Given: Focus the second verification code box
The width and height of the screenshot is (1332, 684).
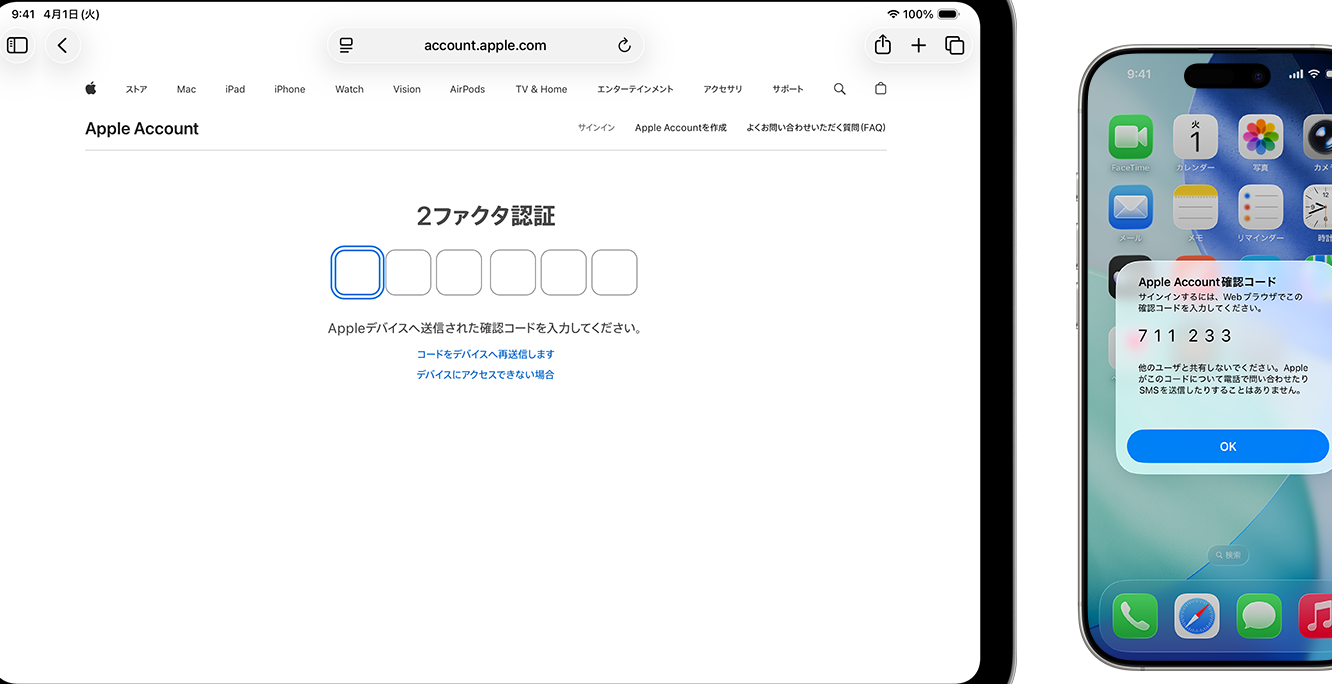Looking at the screenshot, I should [x=408, y=273].
